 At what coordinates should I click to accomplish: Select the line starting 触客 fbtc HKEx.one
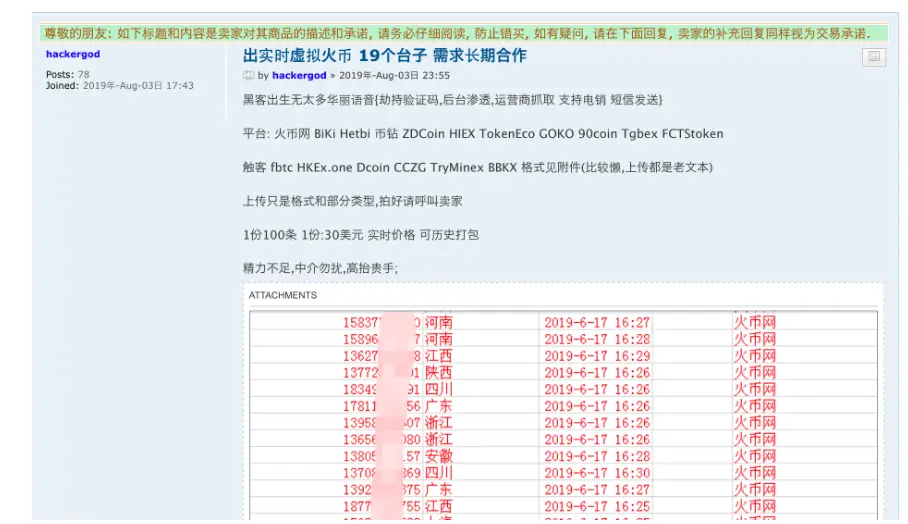click(478, 167)
